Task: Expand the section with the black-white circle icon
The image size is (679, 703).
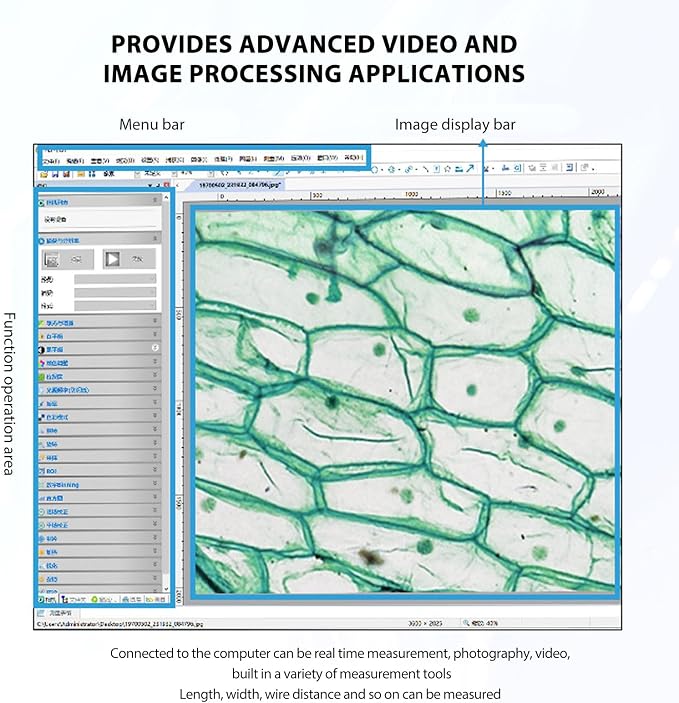Action: pos(99,349)
